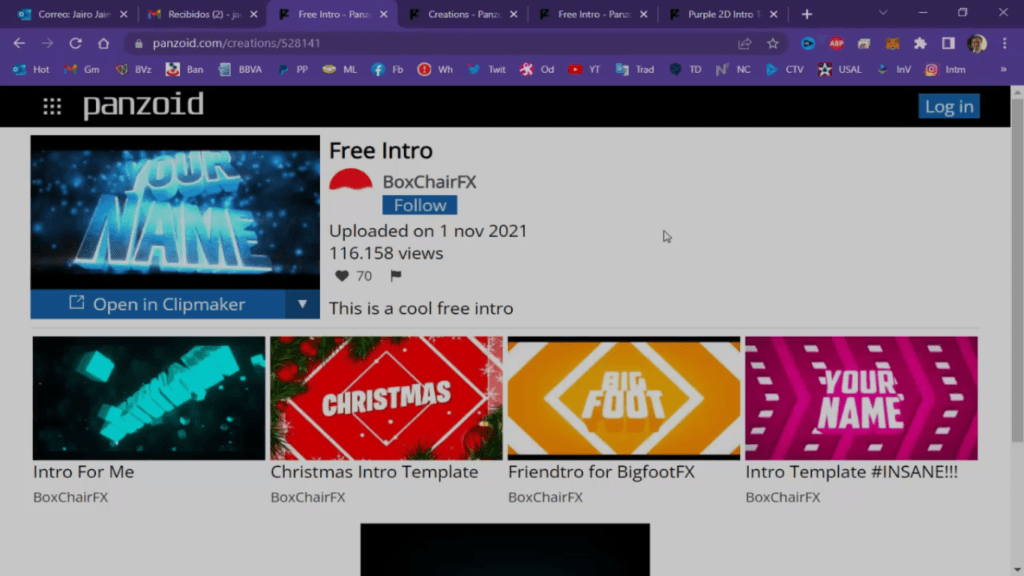Viewport: 1024px width, 576px height.
Task: Open the Chrome three-dot menu
Action: [x=1004, y=44]
